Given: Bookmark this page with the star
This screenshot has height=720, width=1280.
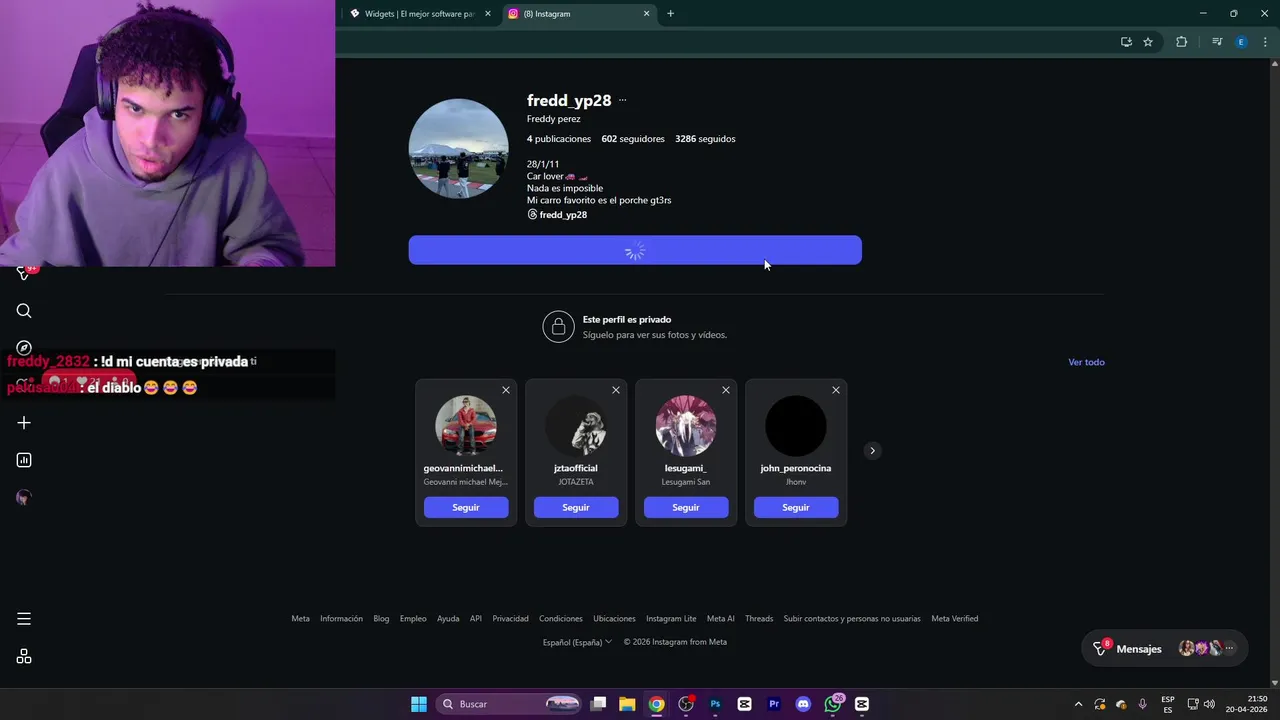Looking at the screenshot, I should tap(1148, 42).
